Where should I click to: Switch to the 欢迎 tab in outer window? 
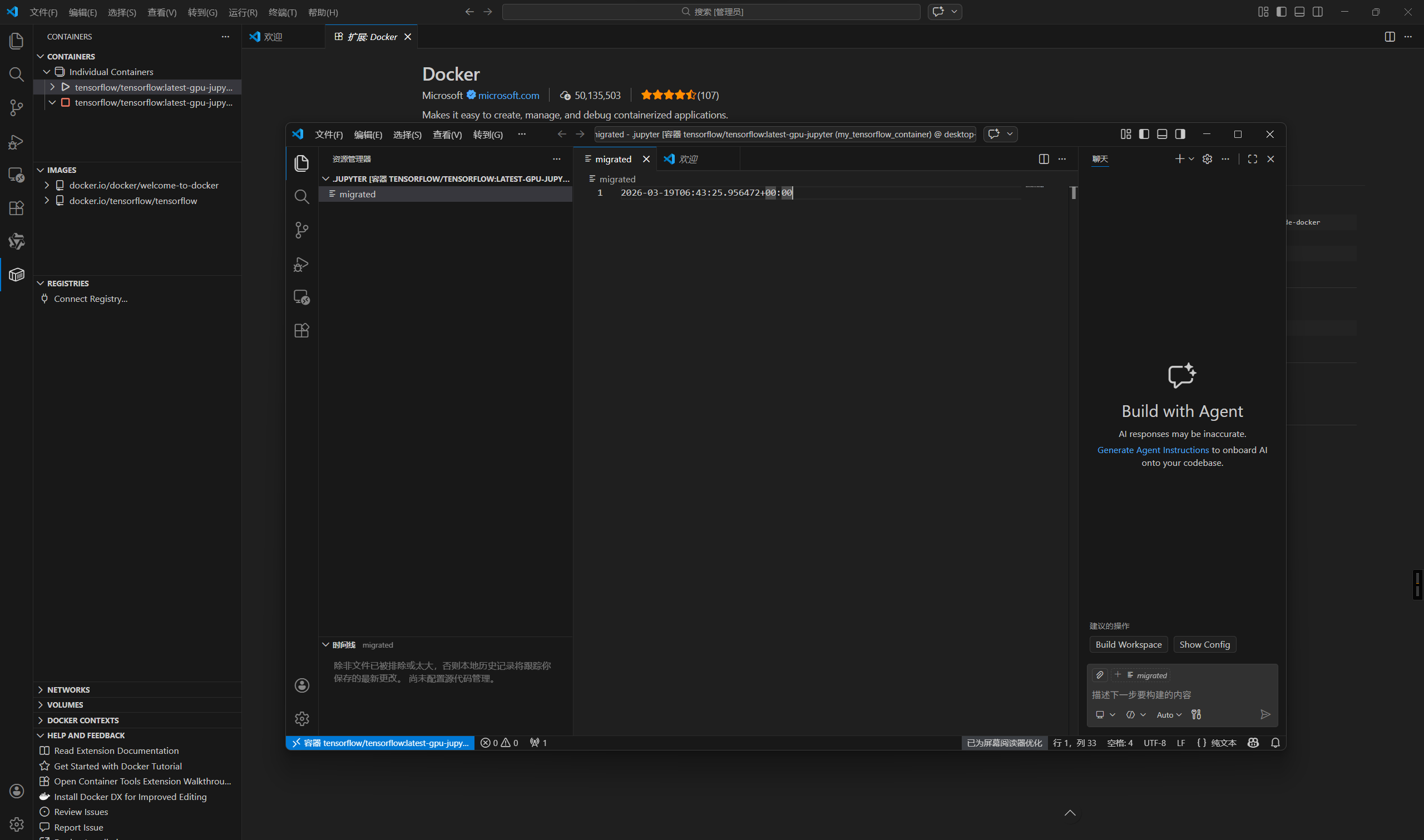(273, 37)
